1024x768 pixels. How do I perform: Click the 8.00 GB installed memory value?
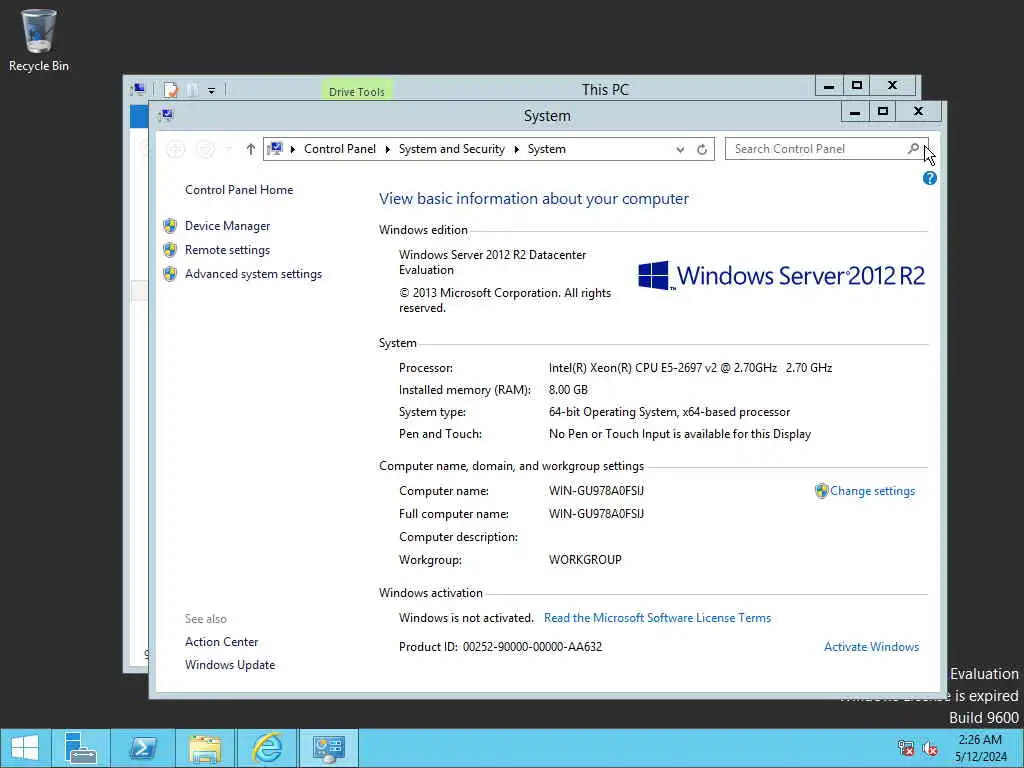pos(568,390)
